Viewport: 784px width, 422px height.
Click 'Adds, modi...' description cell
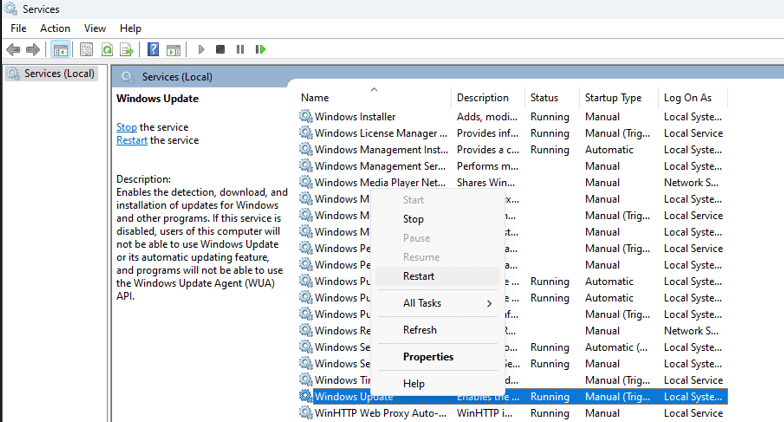point(487,116)
